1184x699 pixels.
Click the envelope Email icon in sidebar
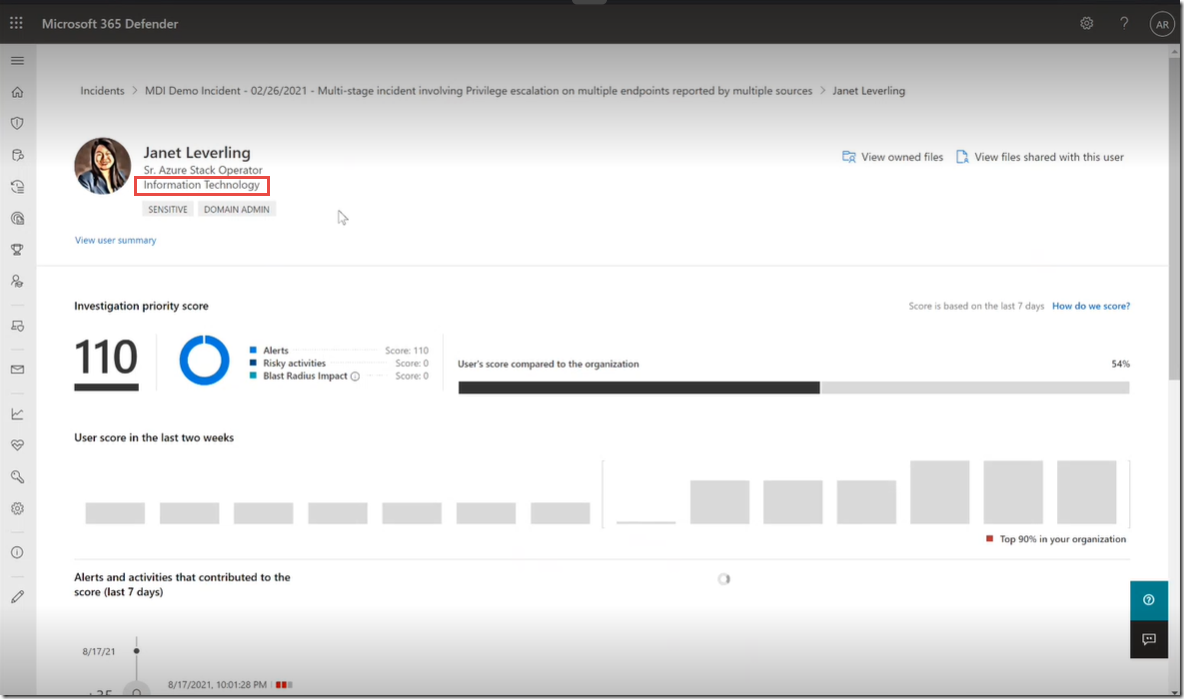point(17,369)
